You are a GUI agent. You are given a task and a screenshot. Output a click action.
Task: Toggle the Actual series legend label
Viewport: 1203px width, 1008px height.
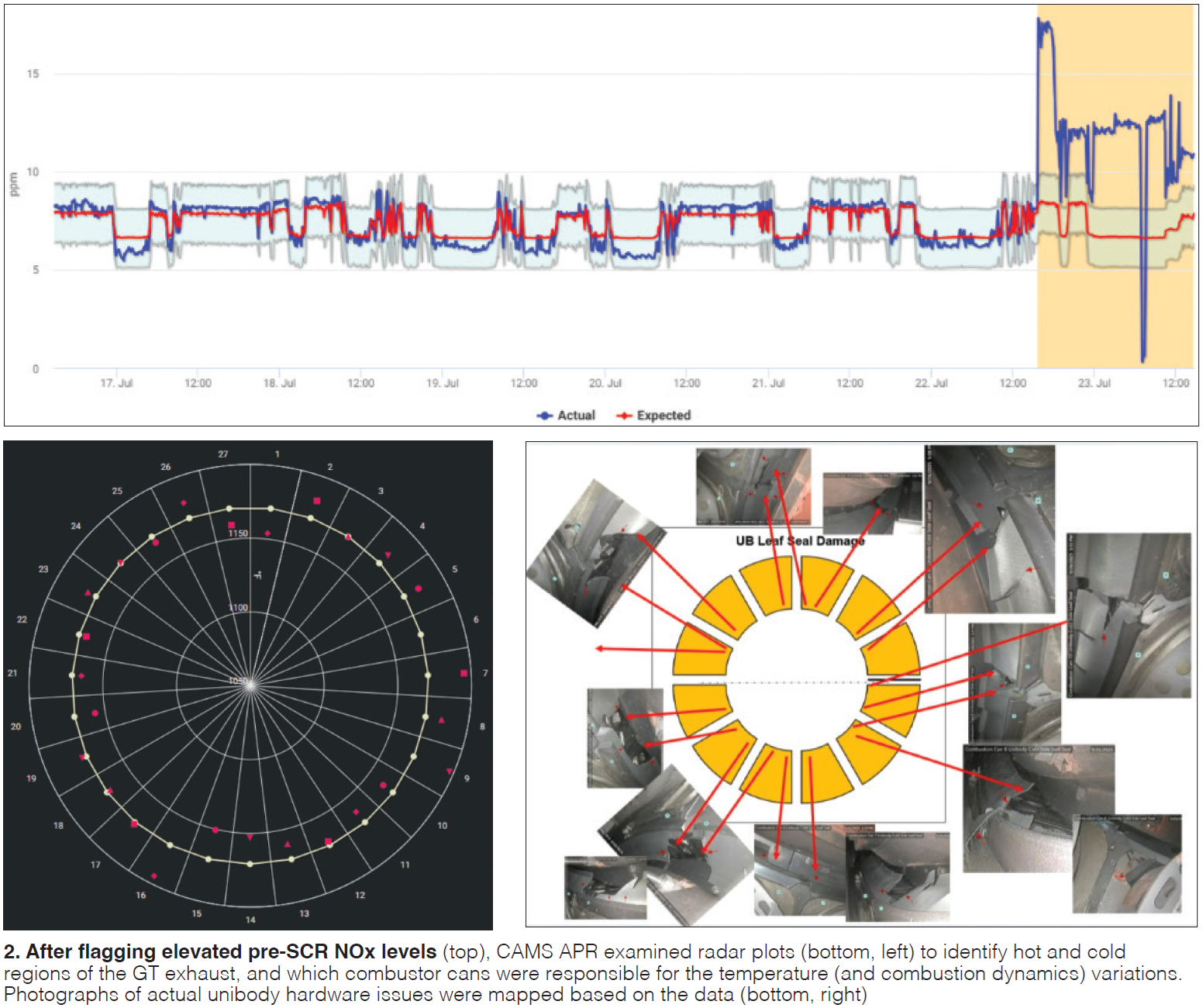coord(576,416)
